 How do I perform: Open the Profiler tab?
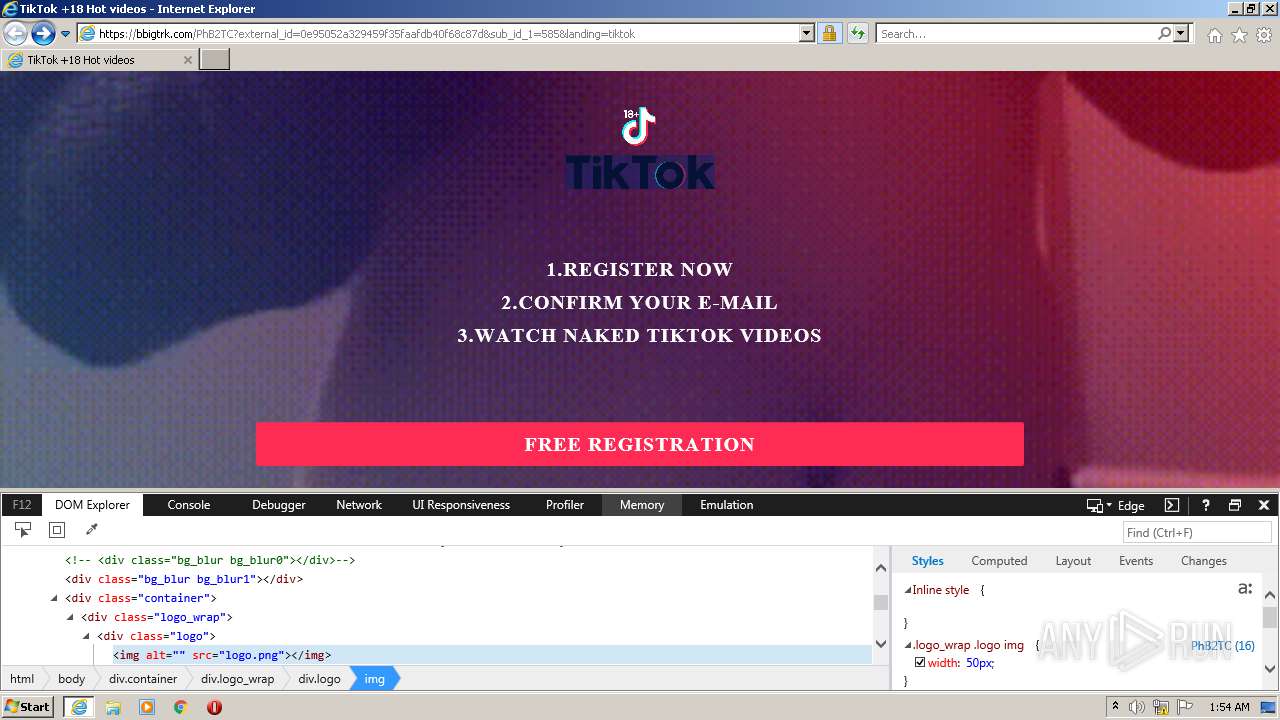pos(565,505)
